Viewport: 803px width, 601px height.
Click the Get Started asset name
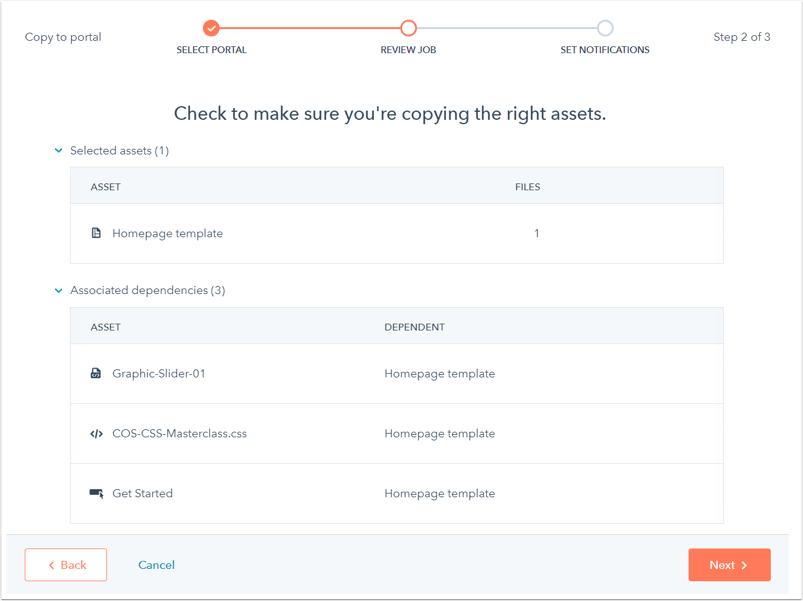click(x=142, y=493)
